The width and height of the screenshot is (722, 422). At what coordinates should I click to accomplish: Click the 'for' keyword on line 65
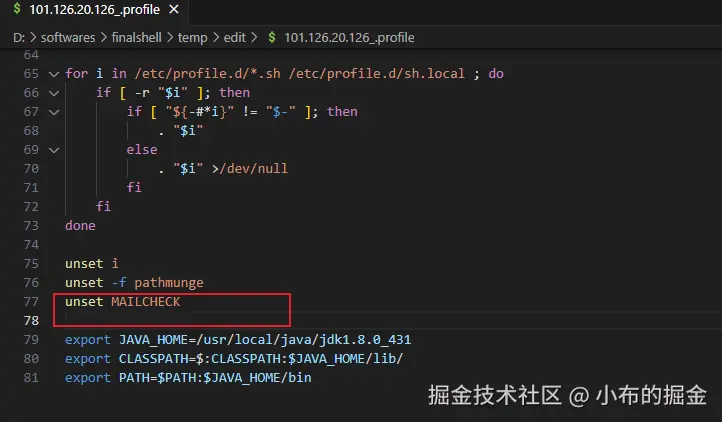point(76,74)
